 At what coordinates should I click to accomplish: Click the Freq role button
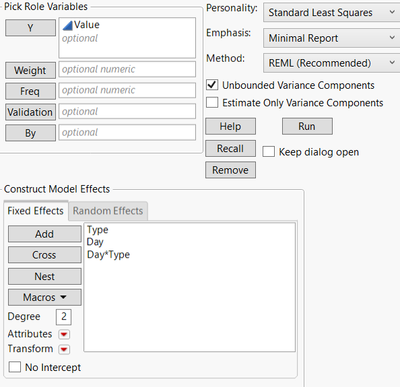point(30,91)
